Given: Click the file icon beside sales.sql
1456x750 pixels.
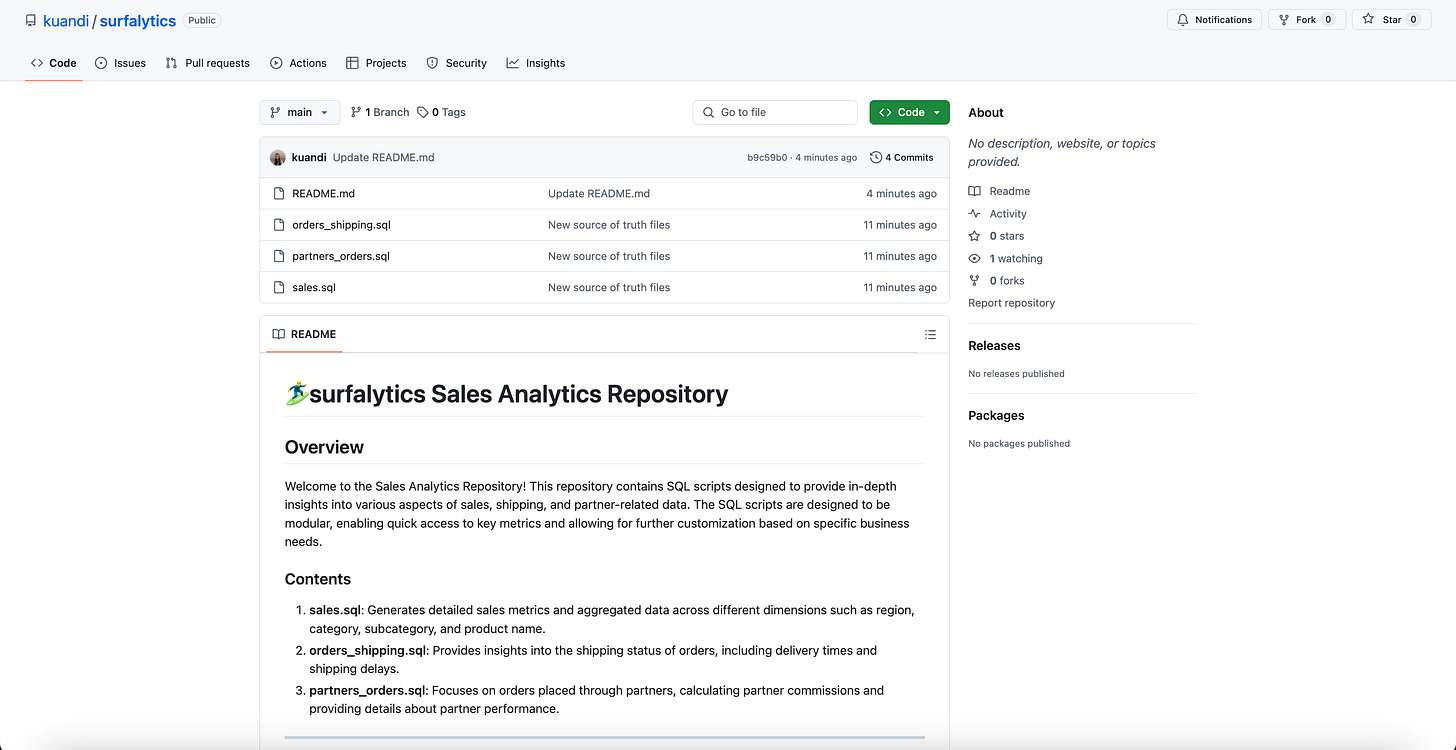Looking at the screenshot, I should pyautogui.click(x=279, y=287).
